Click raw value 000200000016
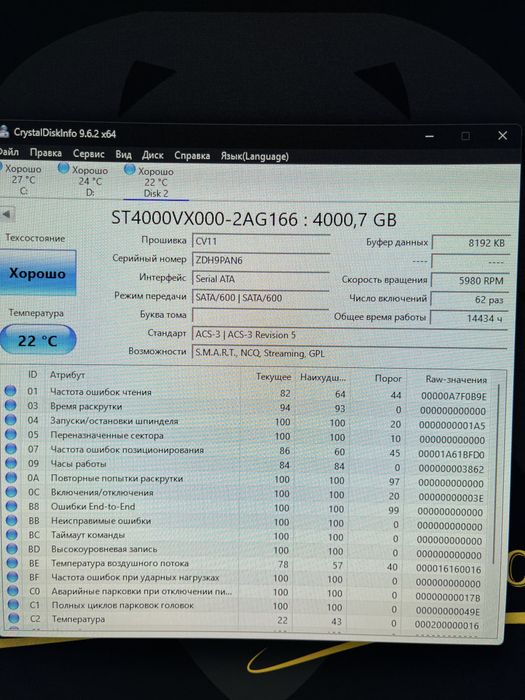525x700 pixels. (447, 625)
